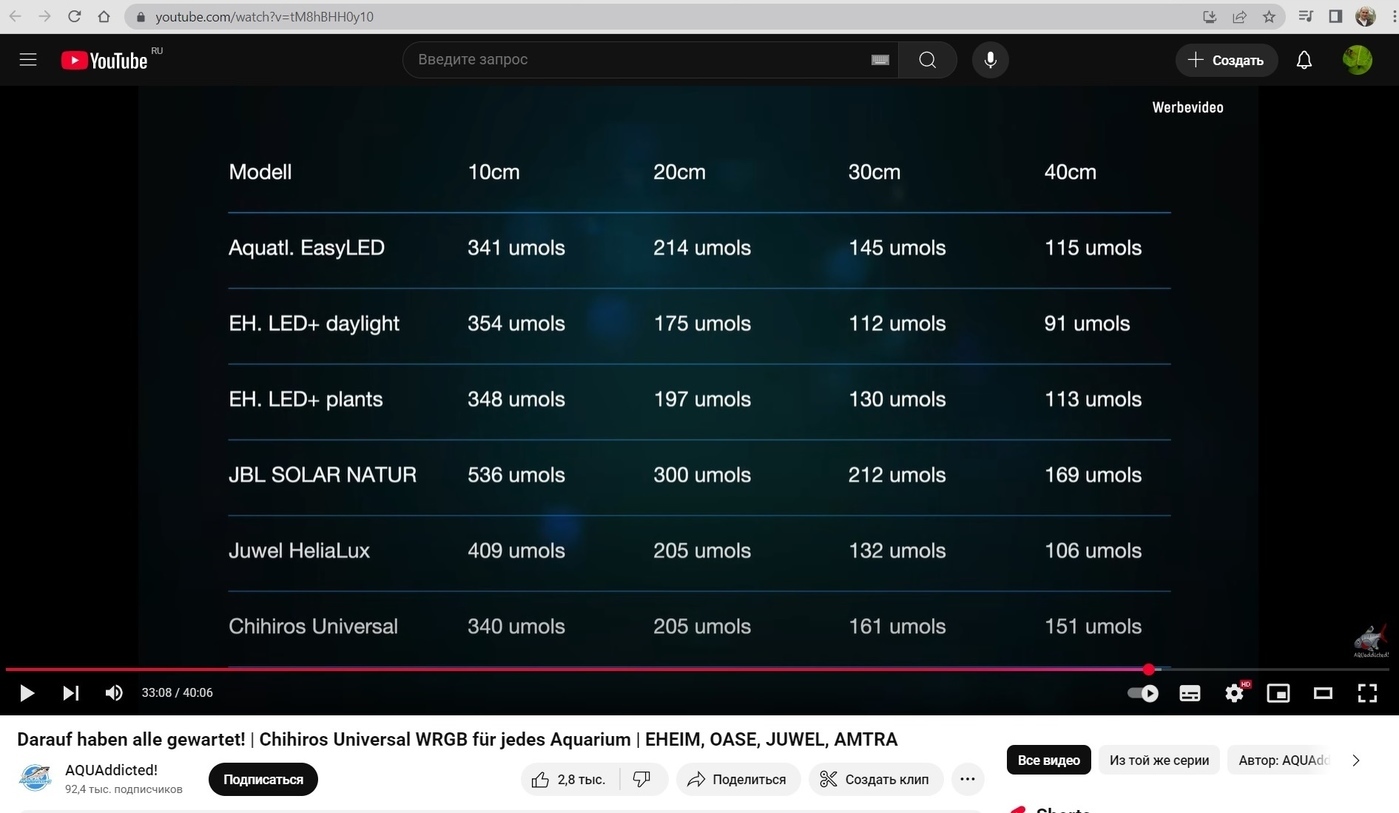Open the on-screen keyboard in search box
This screenshot has width=1399, height=813.
[880, 60]
